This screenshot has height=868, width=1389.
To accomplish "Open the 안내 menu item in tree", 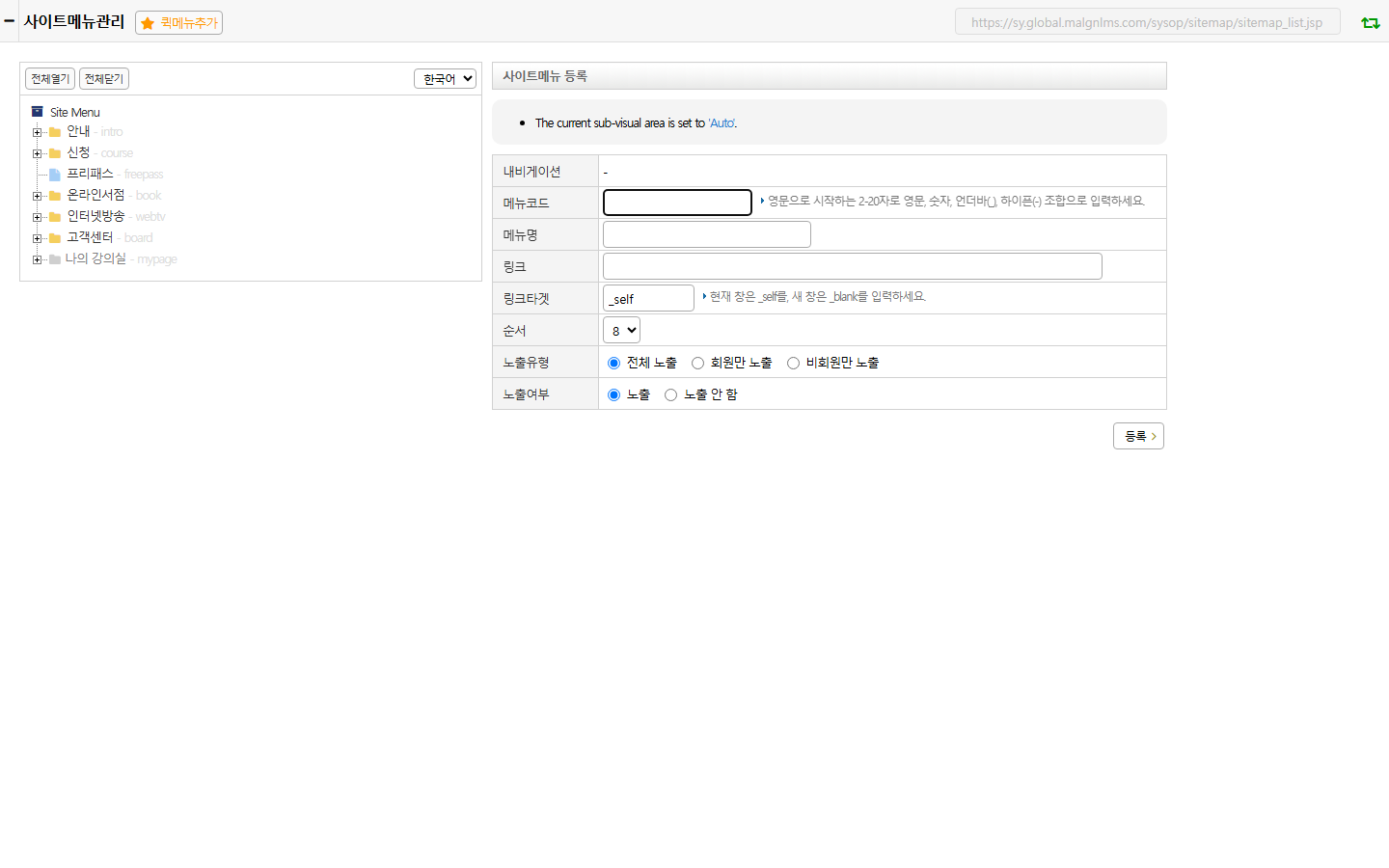I will point(78,131).
